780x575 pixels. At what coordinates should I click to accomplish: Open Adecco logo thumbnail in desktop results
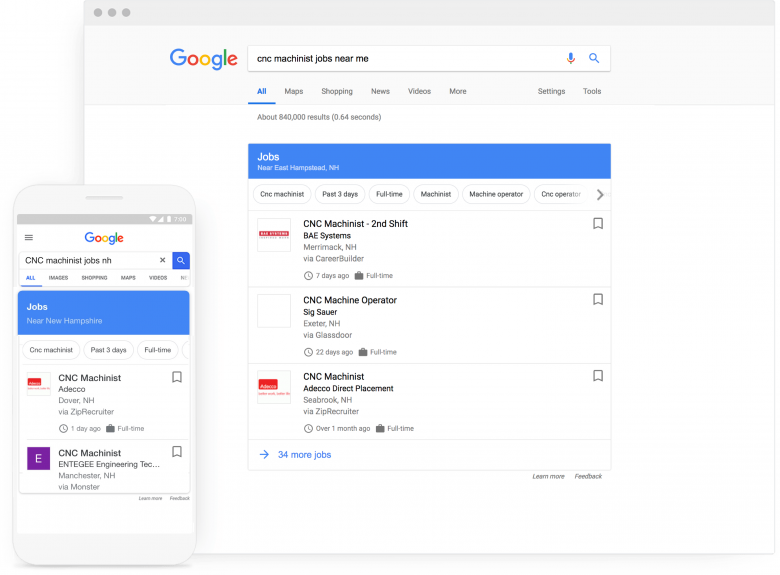pos(274,387)
